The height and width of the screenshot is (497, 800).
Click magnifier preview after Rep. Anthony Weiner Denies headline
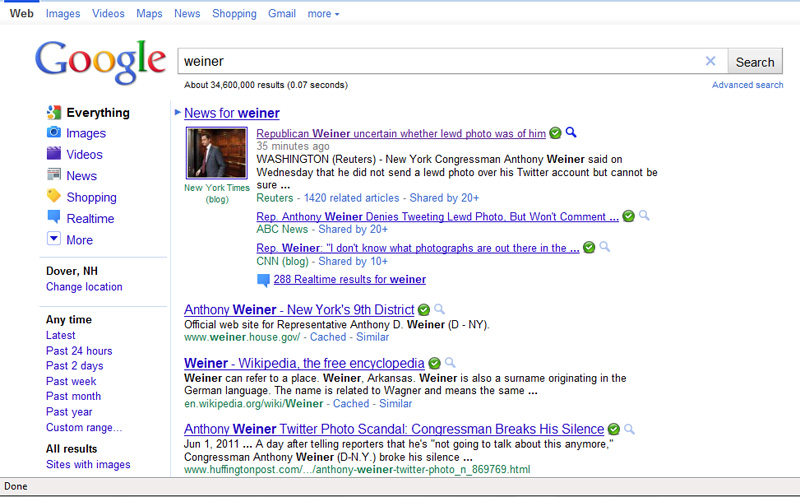point(644,216)
